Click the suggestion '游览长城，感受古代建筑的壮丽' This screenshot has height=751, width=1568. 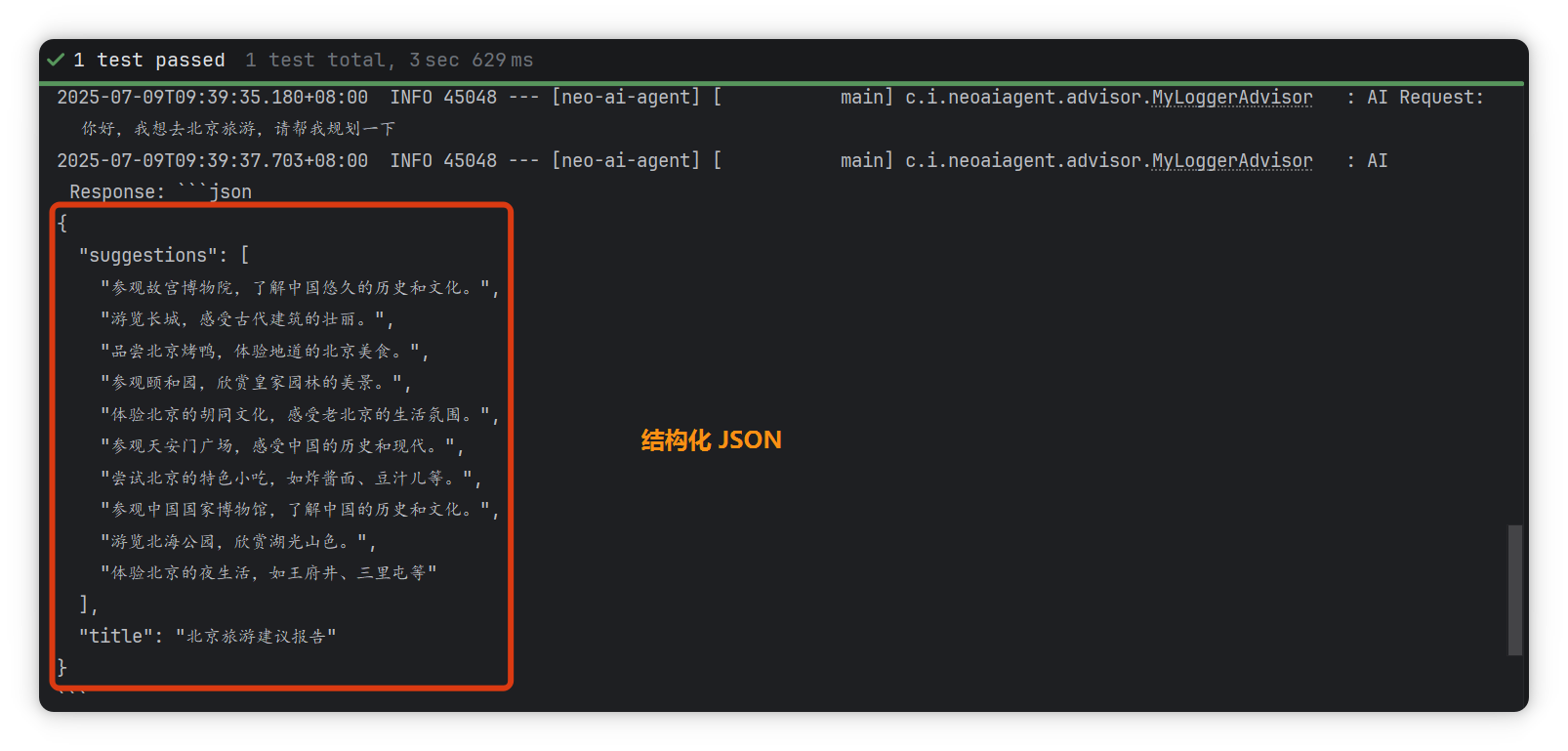click(x=247, y=319)
